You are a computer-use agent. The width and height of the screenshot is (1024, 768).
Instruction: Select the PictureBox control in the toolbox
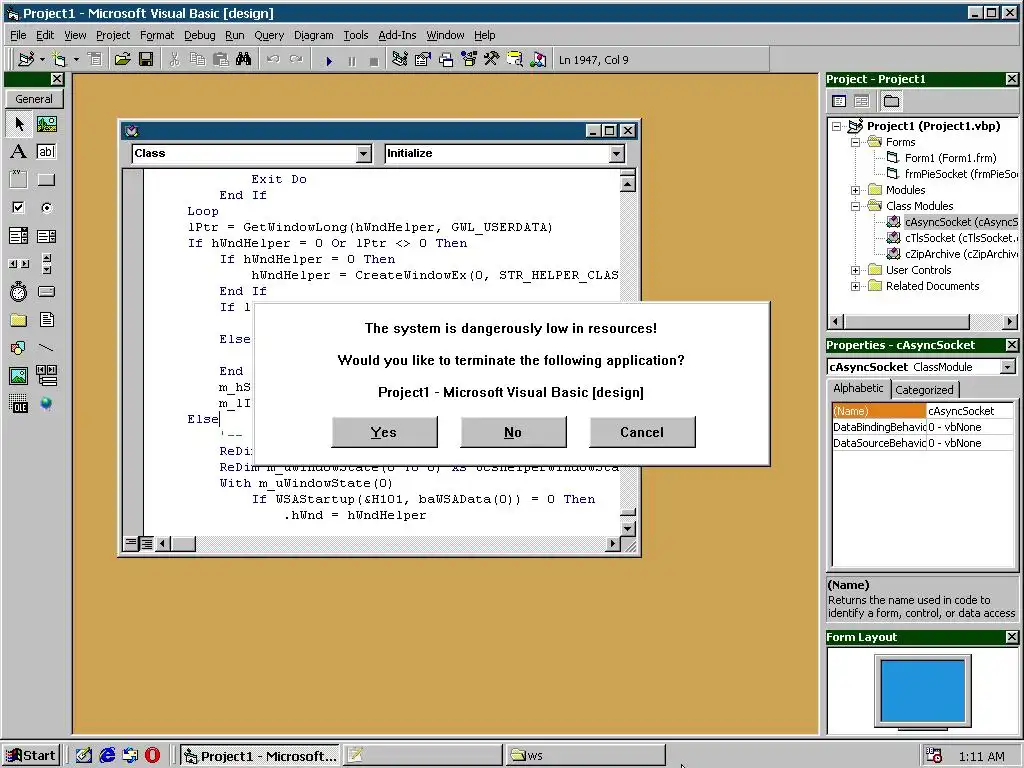(46, 123)
